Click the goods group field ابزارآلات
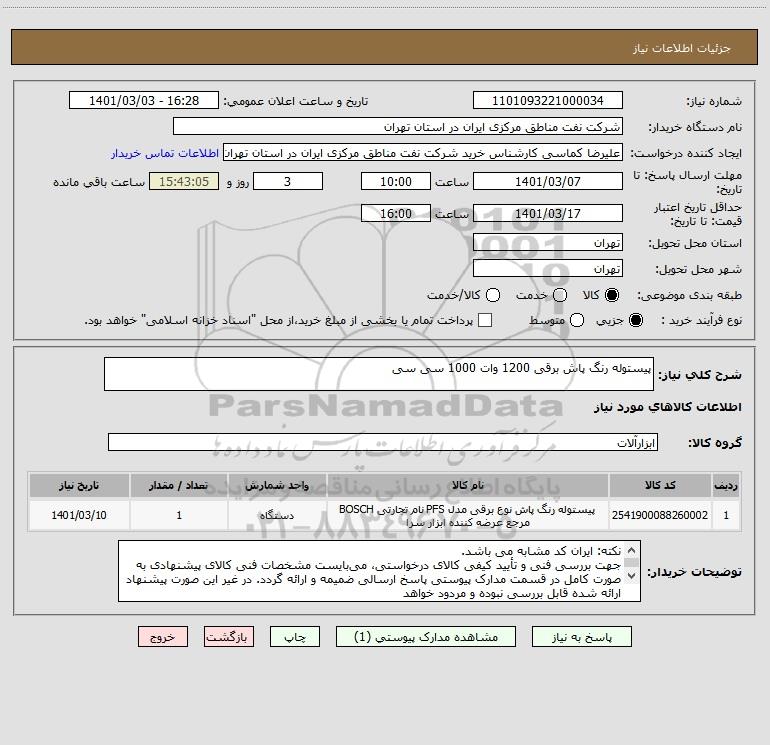Viewport: 770px width, 745px height. click(383, 442)
